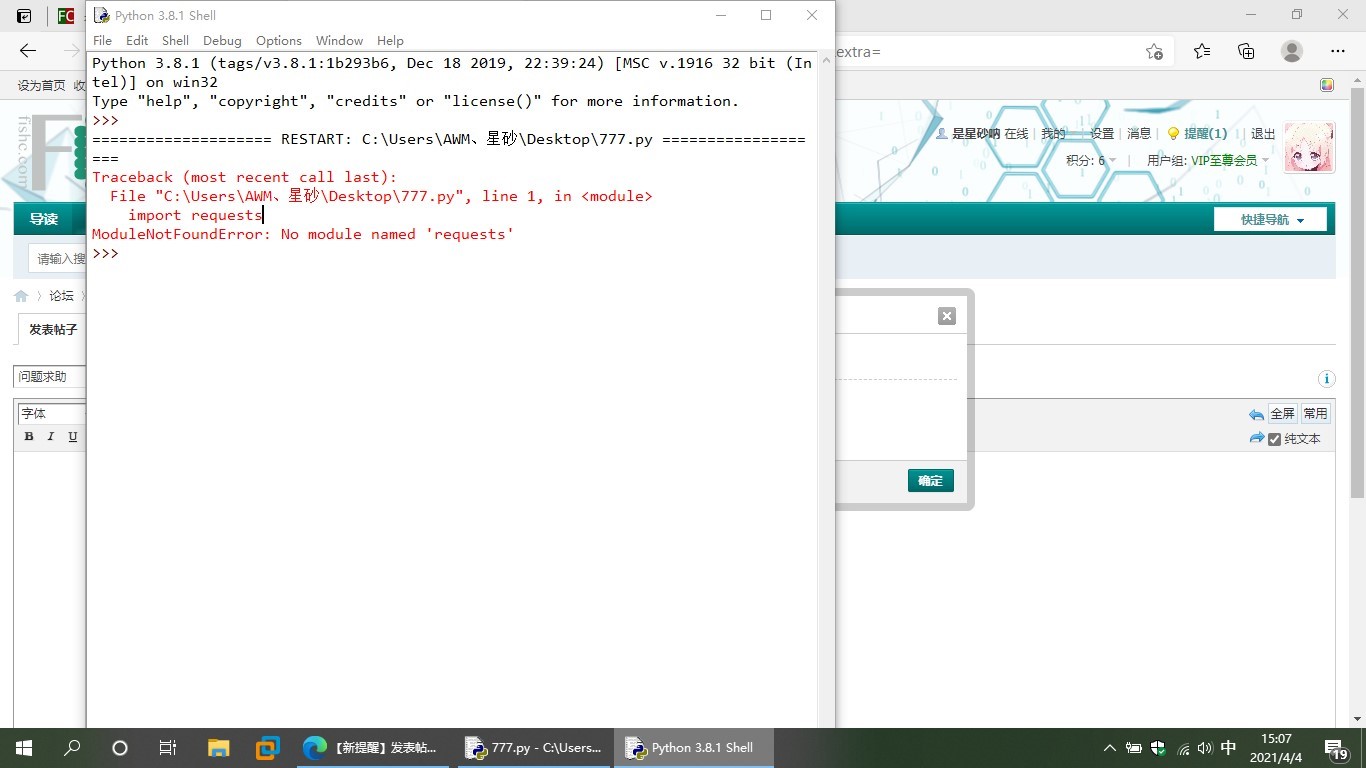Click the ModuleNotFoundError message line
Viewport: 1366px width, 768px height.
click(303, 234)
